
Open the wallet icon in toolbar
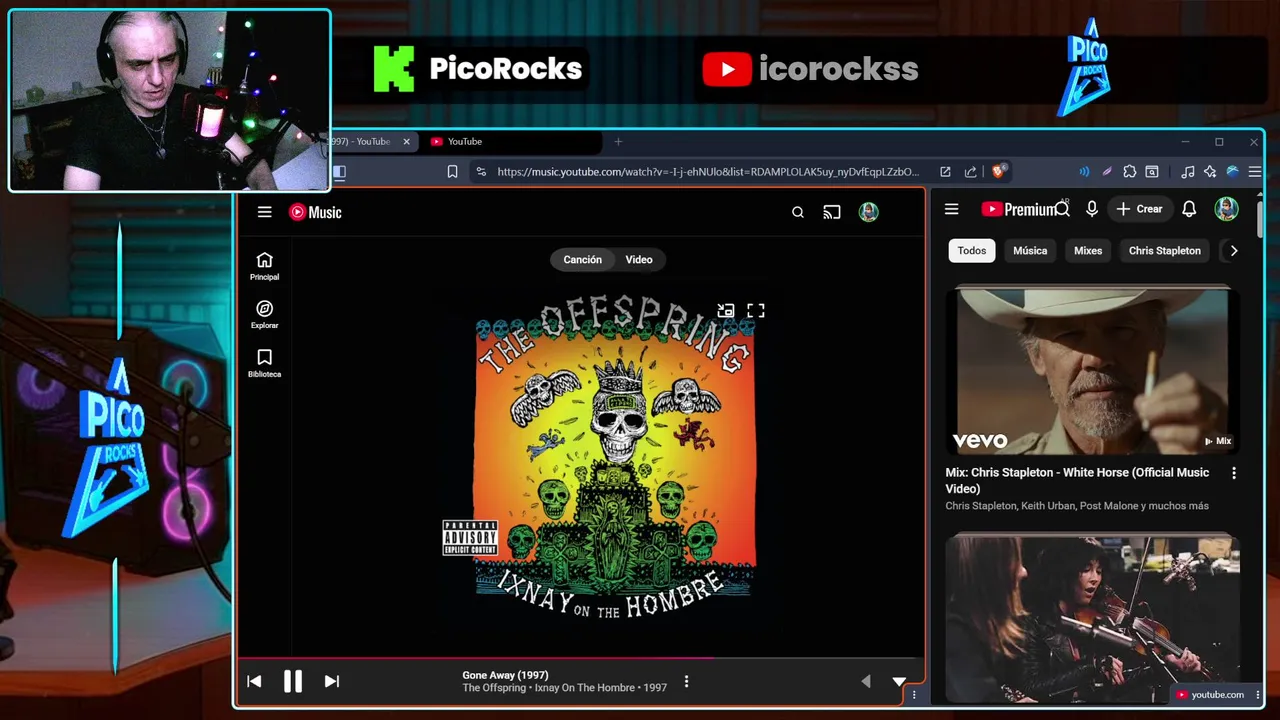coord(1152,172)
